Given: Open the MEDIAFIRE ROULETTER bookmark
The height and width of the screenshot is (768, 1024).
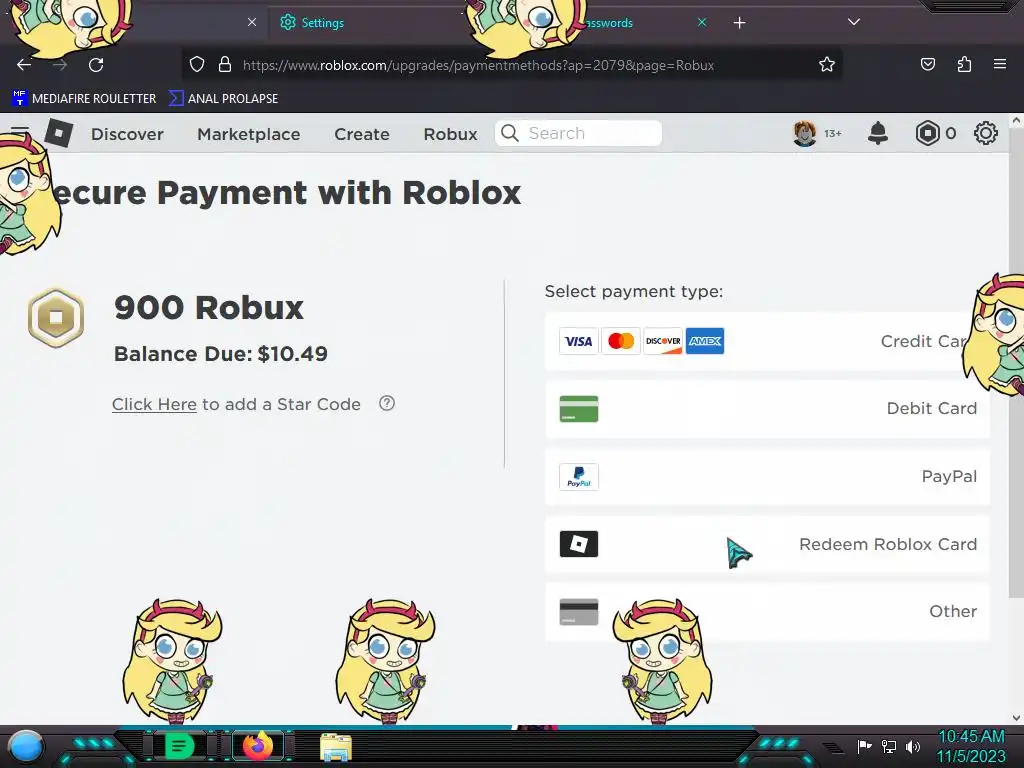Looking at the screenshot, I should tap(84, 99).
